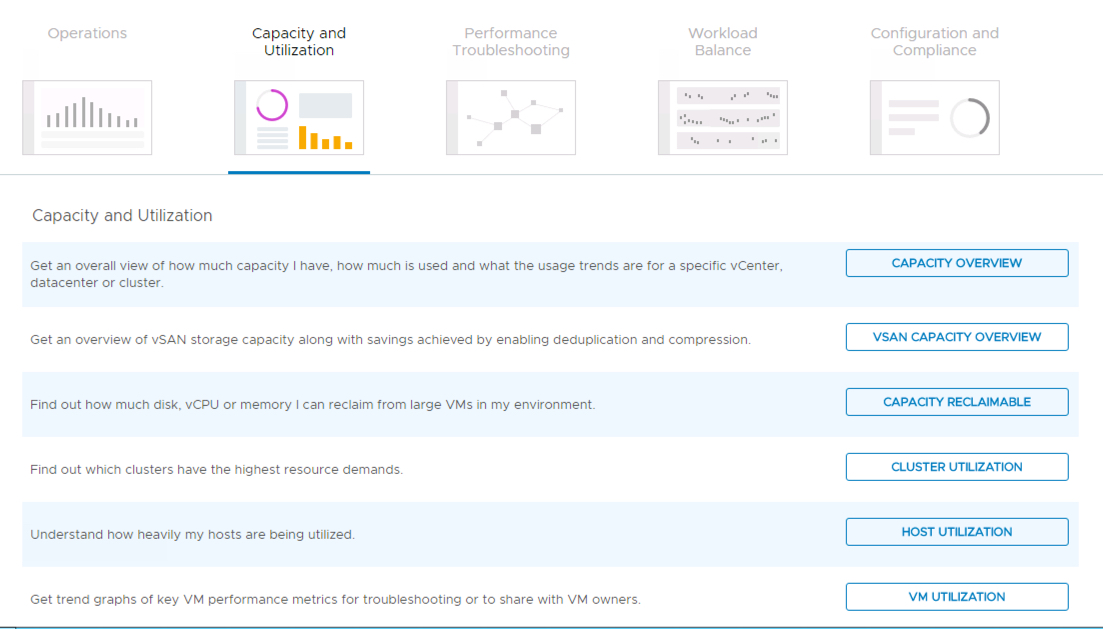Screen dimensions: 1103x629
Task: Click the Capacity donut chart icon
Action: (299, 118)
